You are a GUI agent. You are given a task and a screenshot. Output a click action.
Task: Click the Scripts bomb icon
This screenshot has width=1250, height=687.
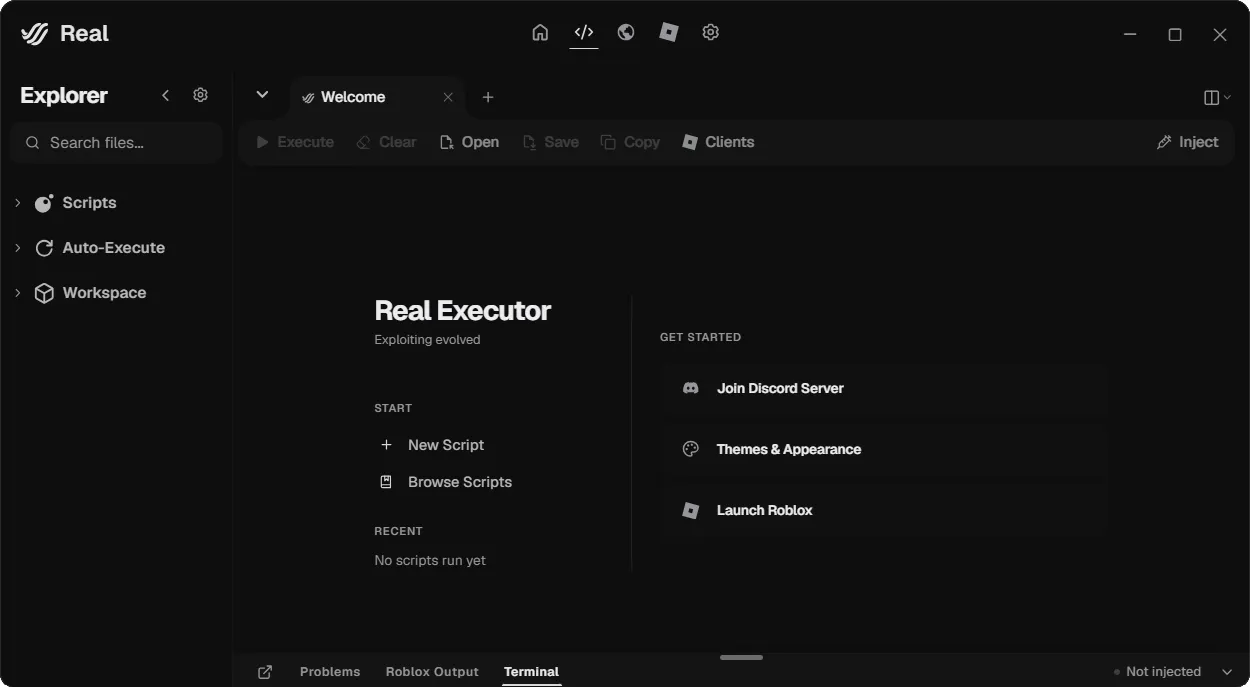click(44, 203)
